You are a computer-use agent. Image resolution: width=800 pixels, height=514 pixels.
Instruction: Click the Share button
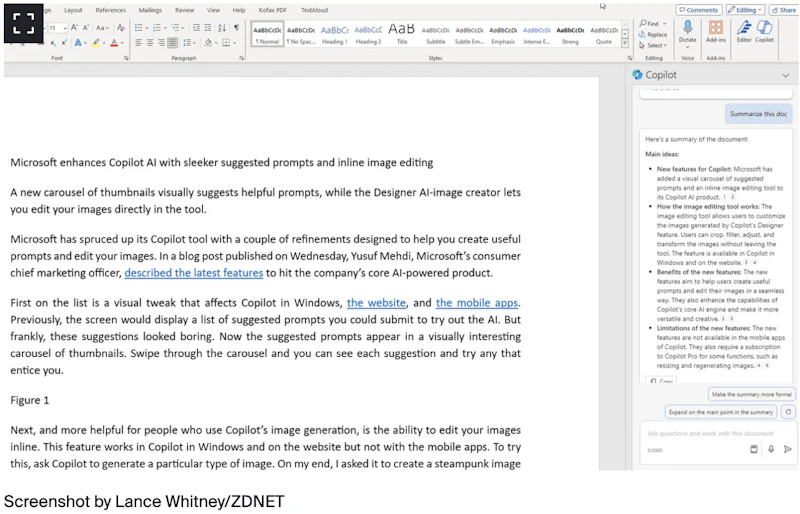pyautogui.click(x=783, y=10)
